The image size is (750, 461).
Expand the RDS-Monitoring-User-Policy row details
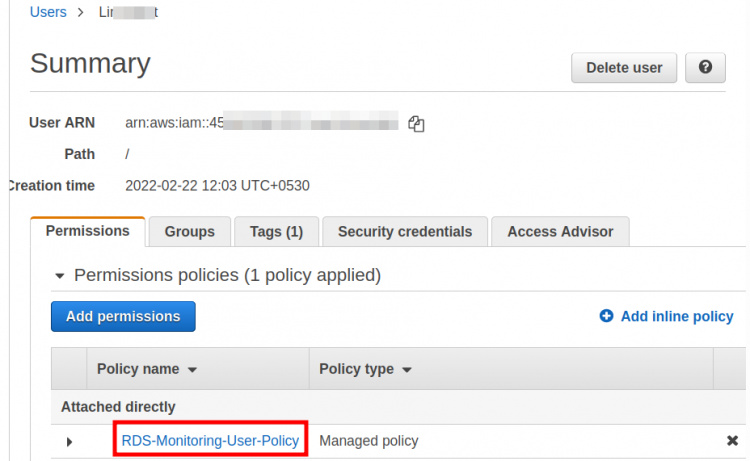coord(69,441)
